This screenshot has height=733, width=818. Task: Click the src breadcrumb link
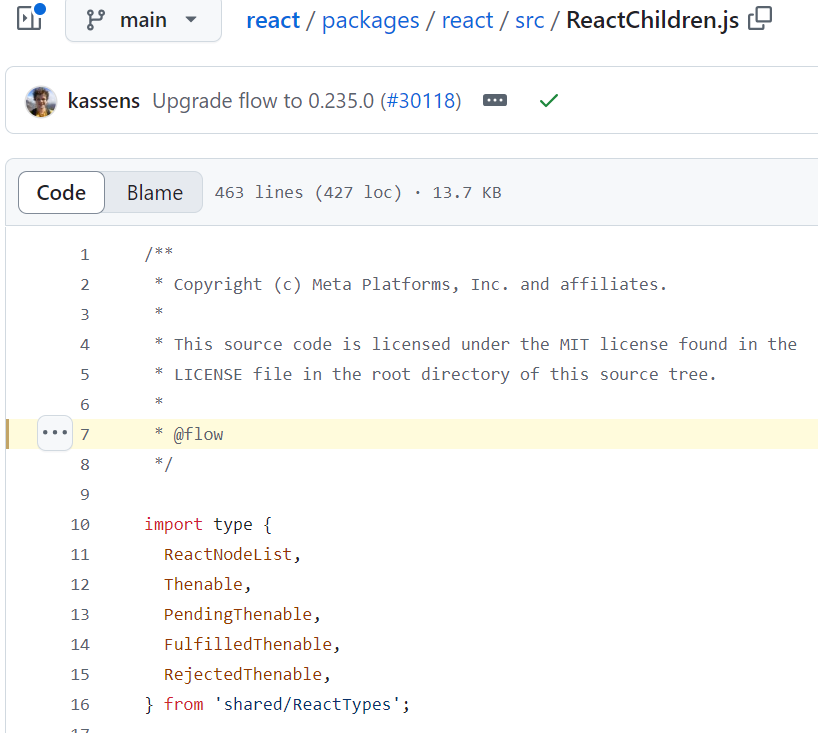pos(529,19)
